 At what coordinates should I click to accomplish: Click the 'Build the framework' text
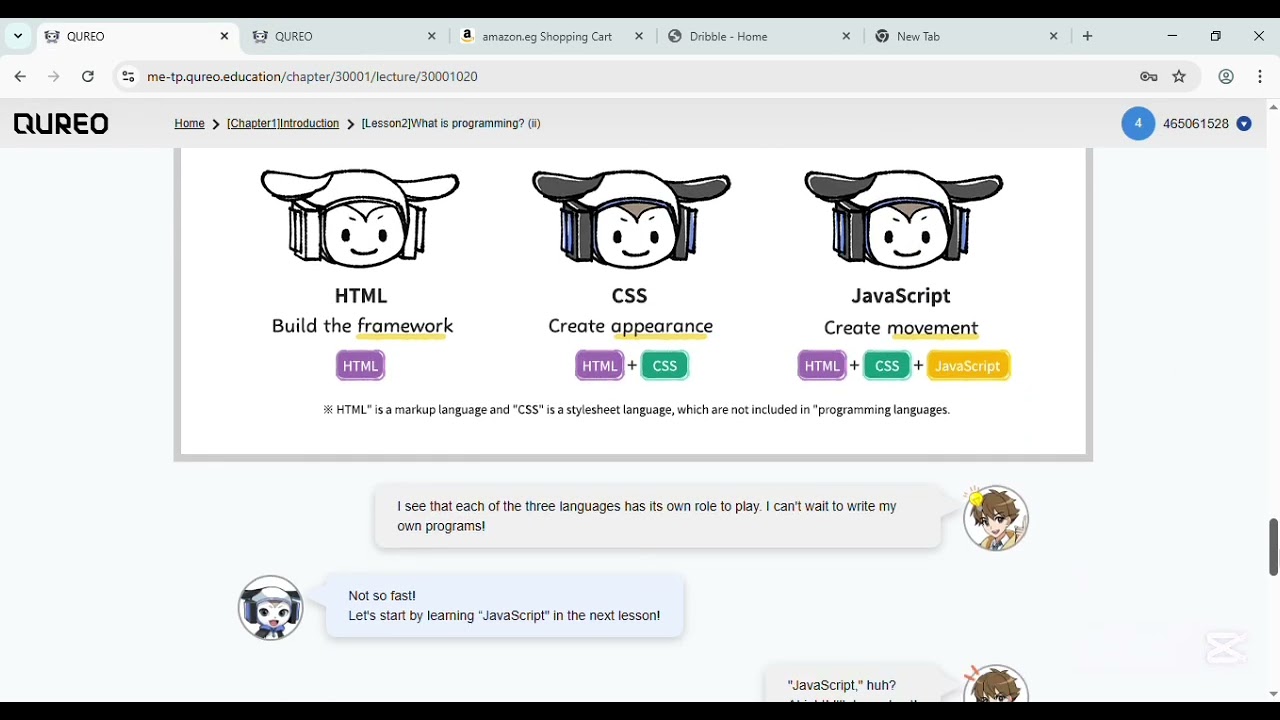click(363, 327)
